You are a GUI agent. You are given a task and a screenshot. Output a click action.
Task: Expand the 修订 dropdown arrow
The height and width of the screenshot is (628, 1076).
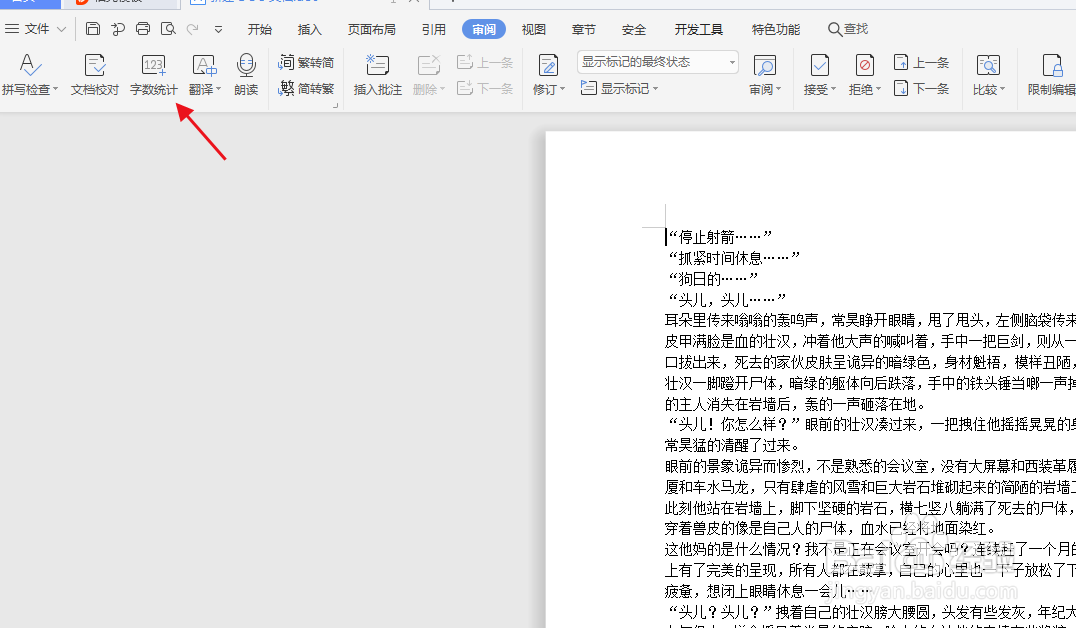coord(563,89)
